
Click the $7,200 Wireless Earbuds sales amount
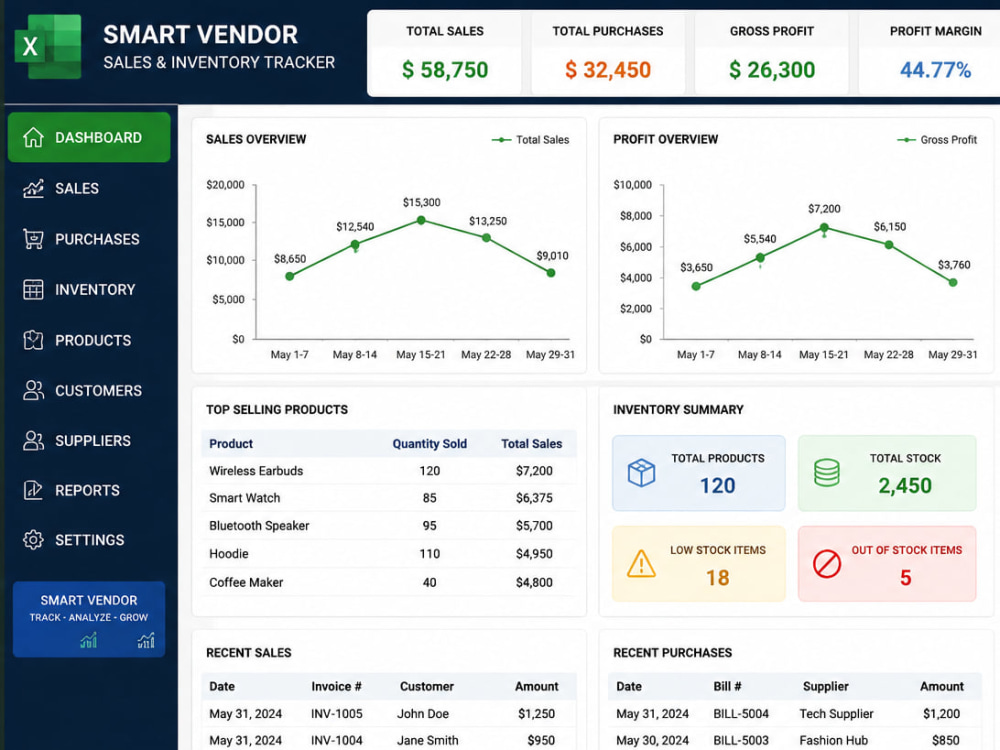click(x=534, y=471)
